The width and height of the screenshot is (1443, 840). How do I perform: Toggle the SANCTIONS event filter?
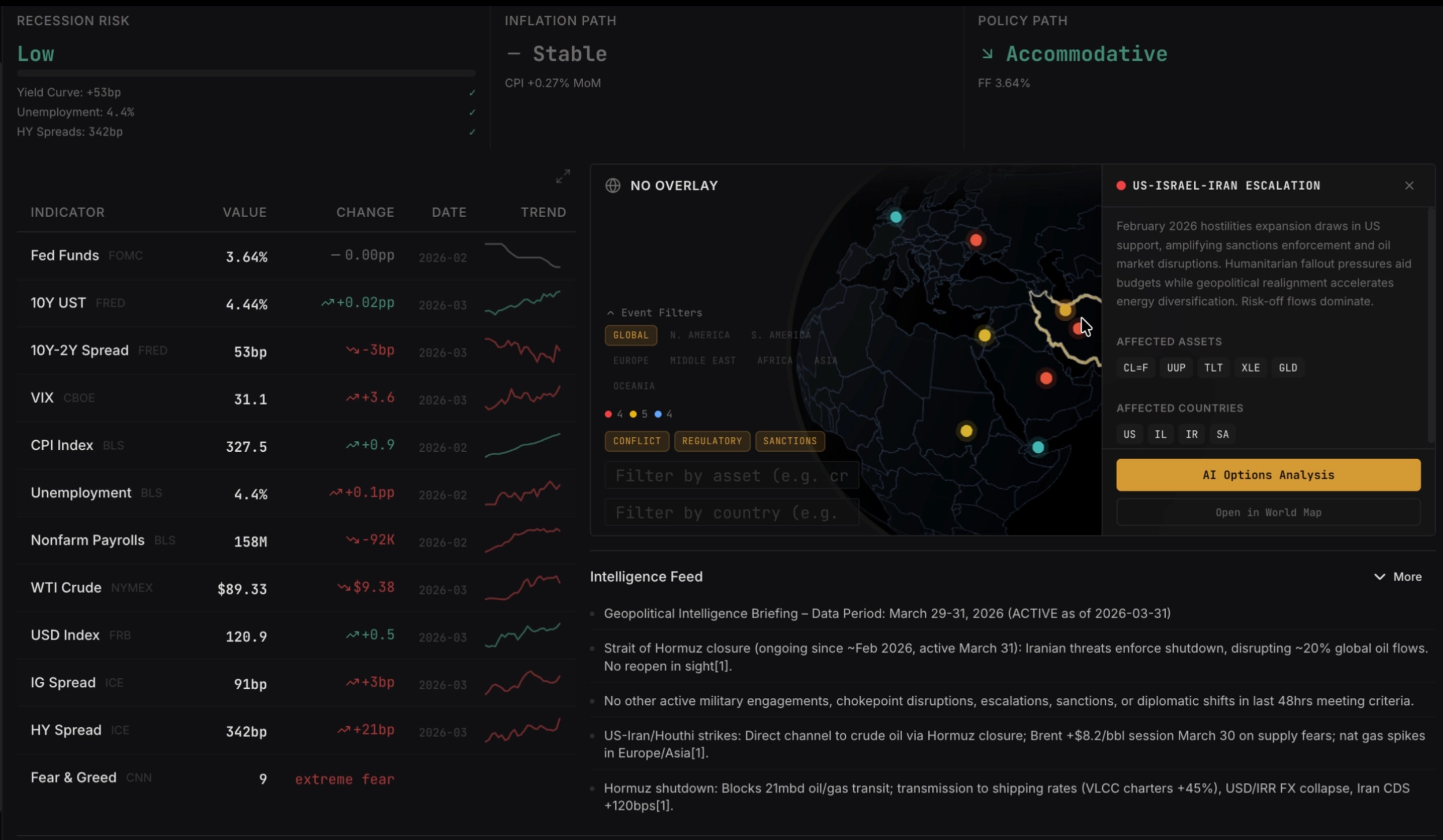click(790, 441)
